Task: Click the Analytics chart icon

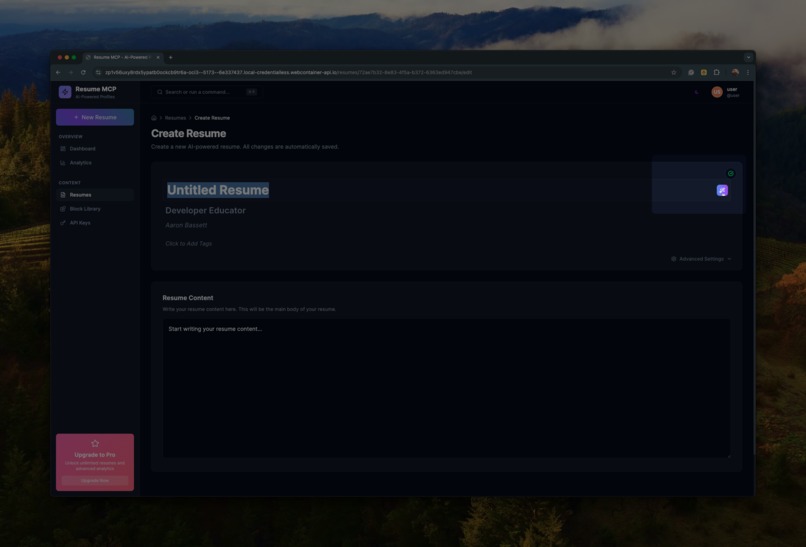Action: coord(63,162)
